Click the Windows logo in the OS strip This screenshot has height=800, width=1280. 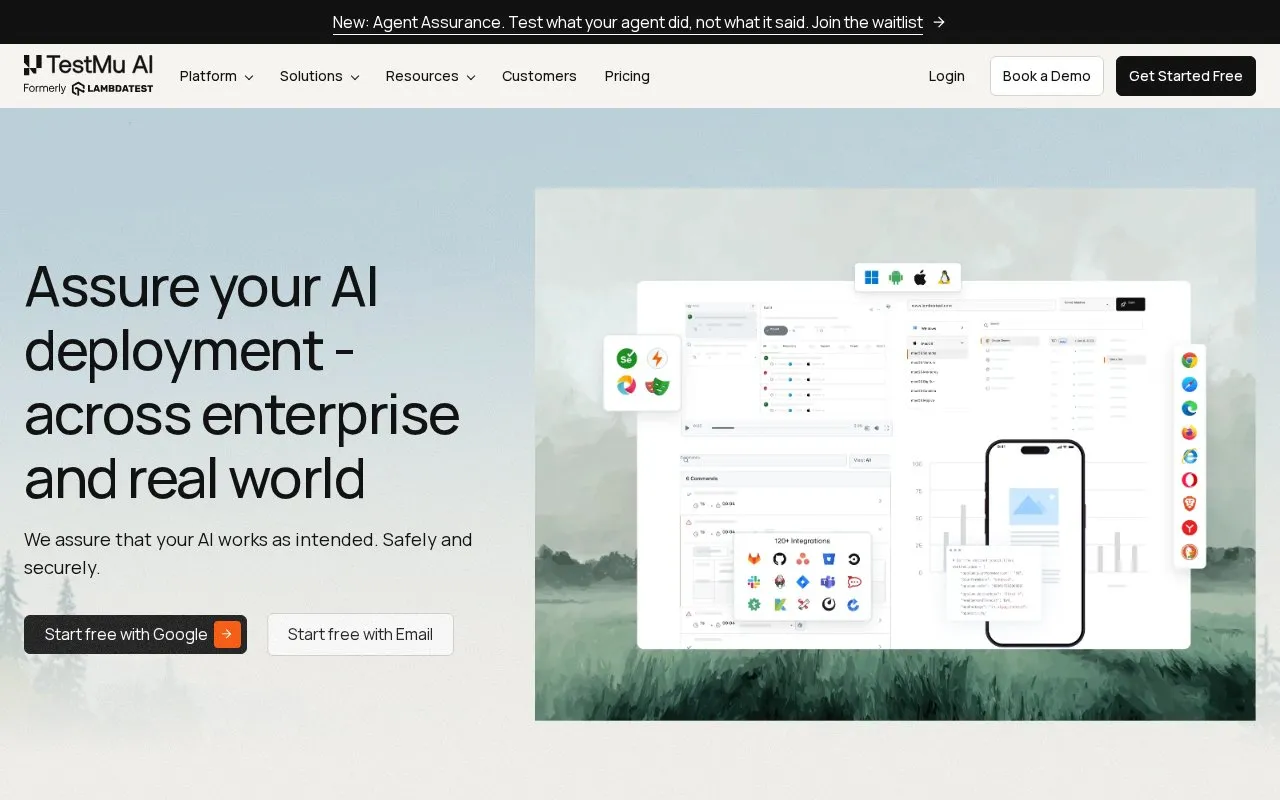[x=871, y=277]
